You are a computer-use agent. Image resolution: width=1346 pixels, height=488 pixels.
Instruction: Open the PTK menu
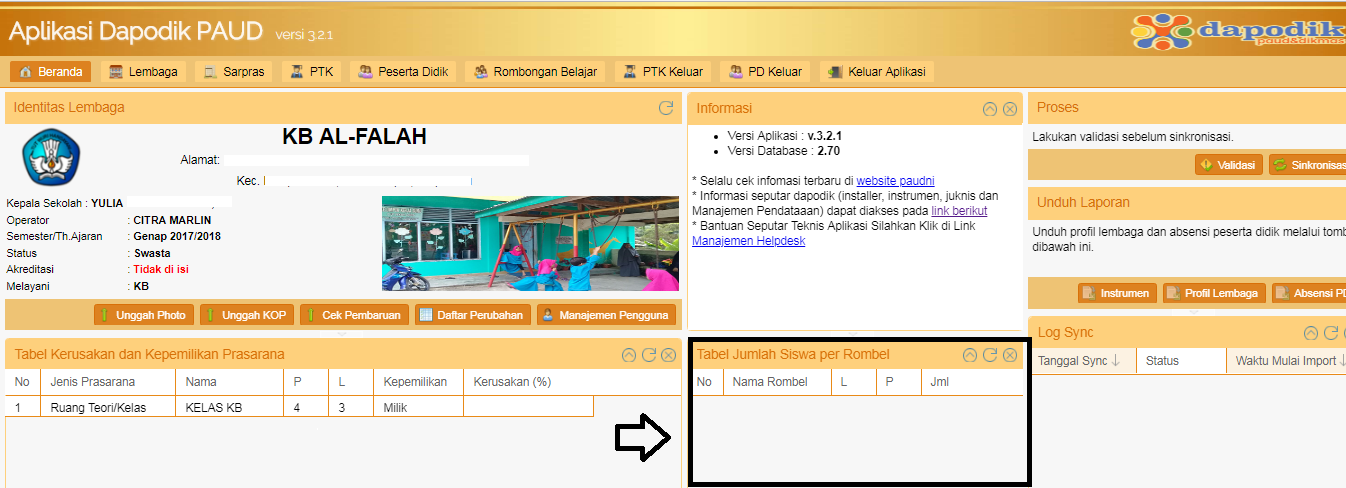click(312, 71)
